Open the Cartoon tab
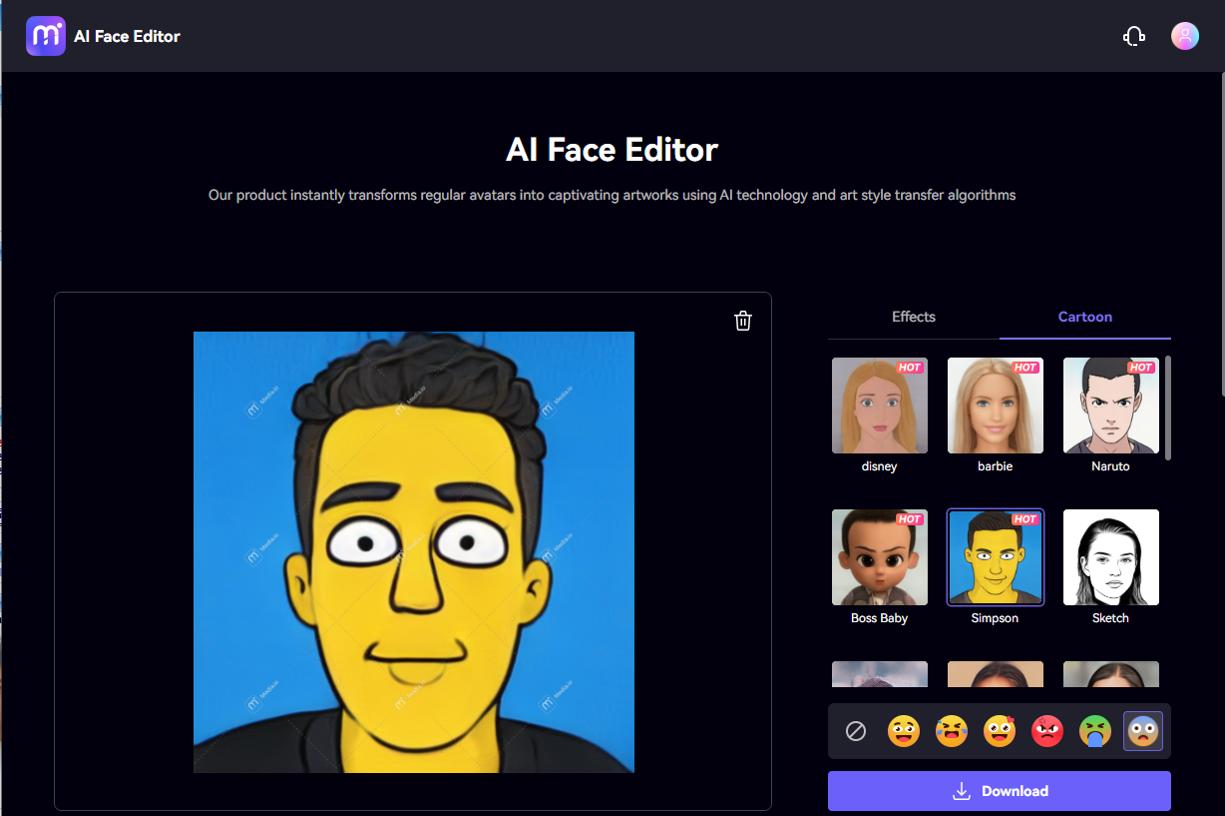Viewport: 1225px width, 816px height. tap(1085, 316)
